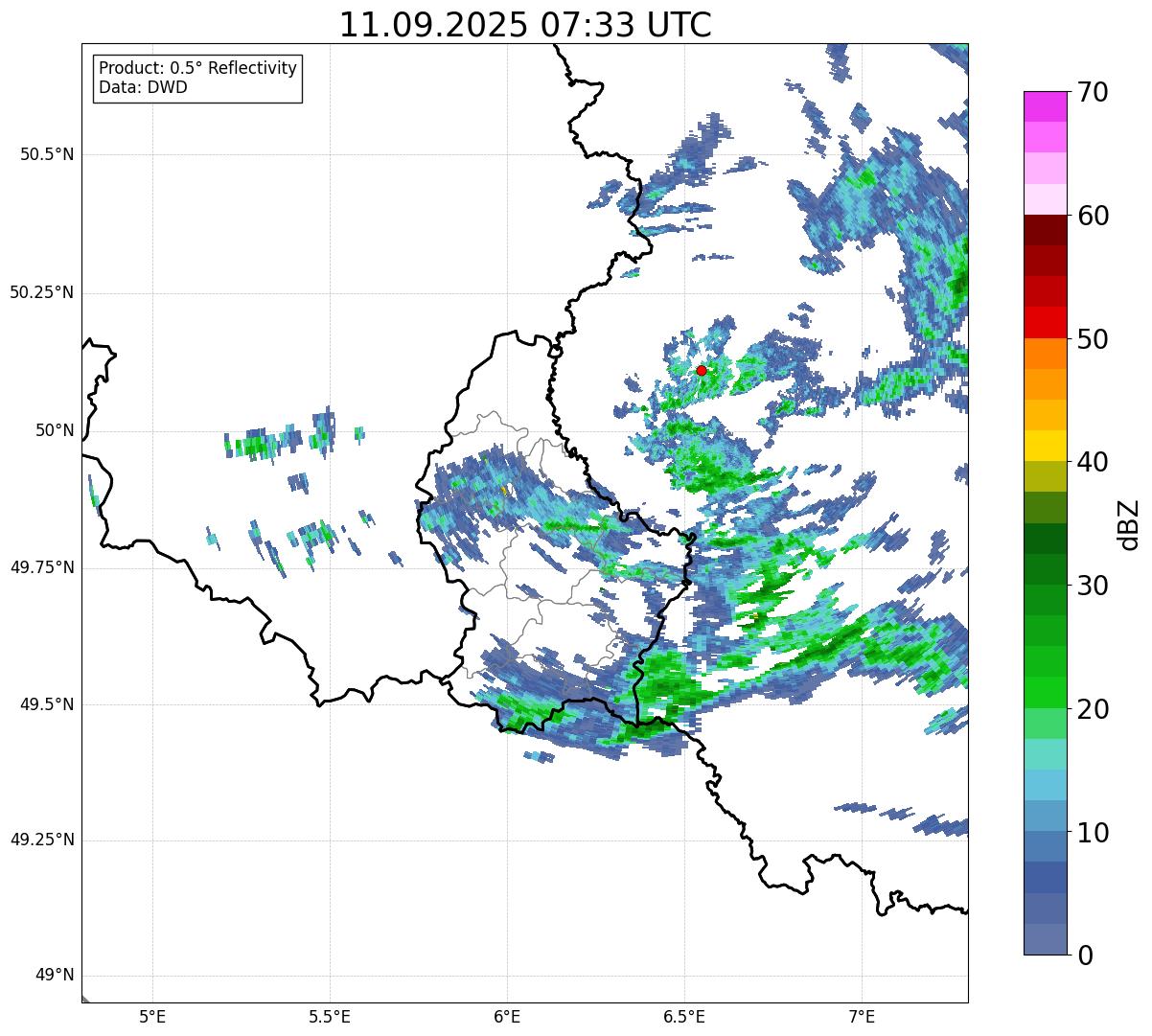This screenshot has width=1152, height=1036.
Task: Click the '49.75°N' latitude label
Action: click(x=42, y=567)
